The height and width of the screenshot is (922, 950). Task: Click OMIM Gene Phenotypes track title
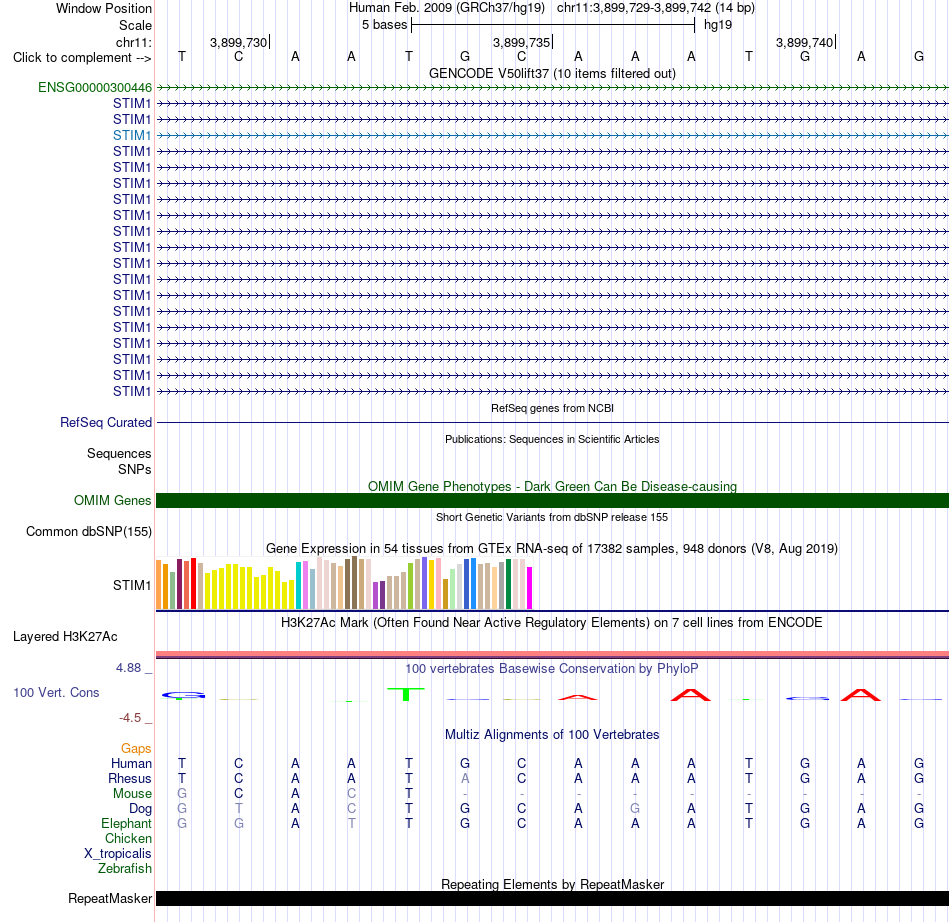coord(552,486)
